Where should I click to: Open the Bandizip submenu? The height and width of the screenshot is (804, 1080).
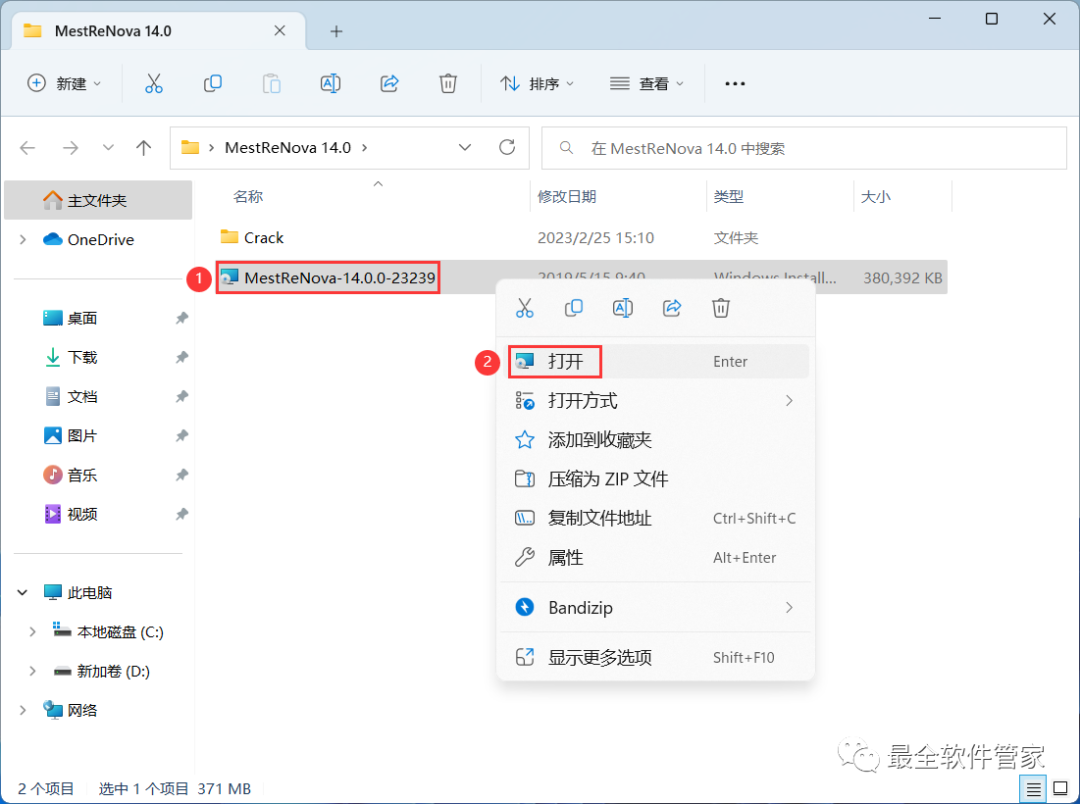coord(655,608)
